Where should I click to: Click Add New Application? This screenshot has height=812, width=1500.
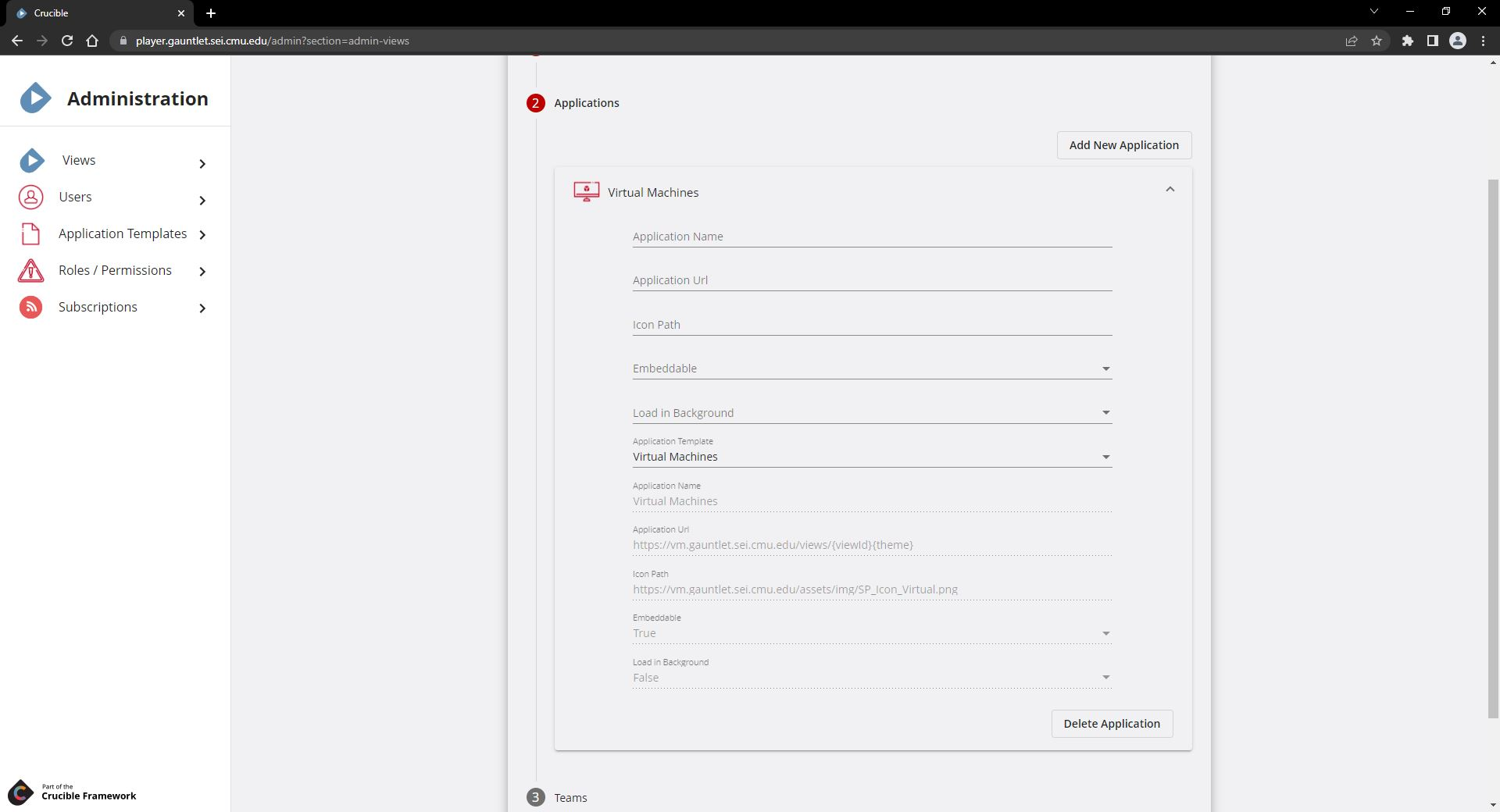1123,145
